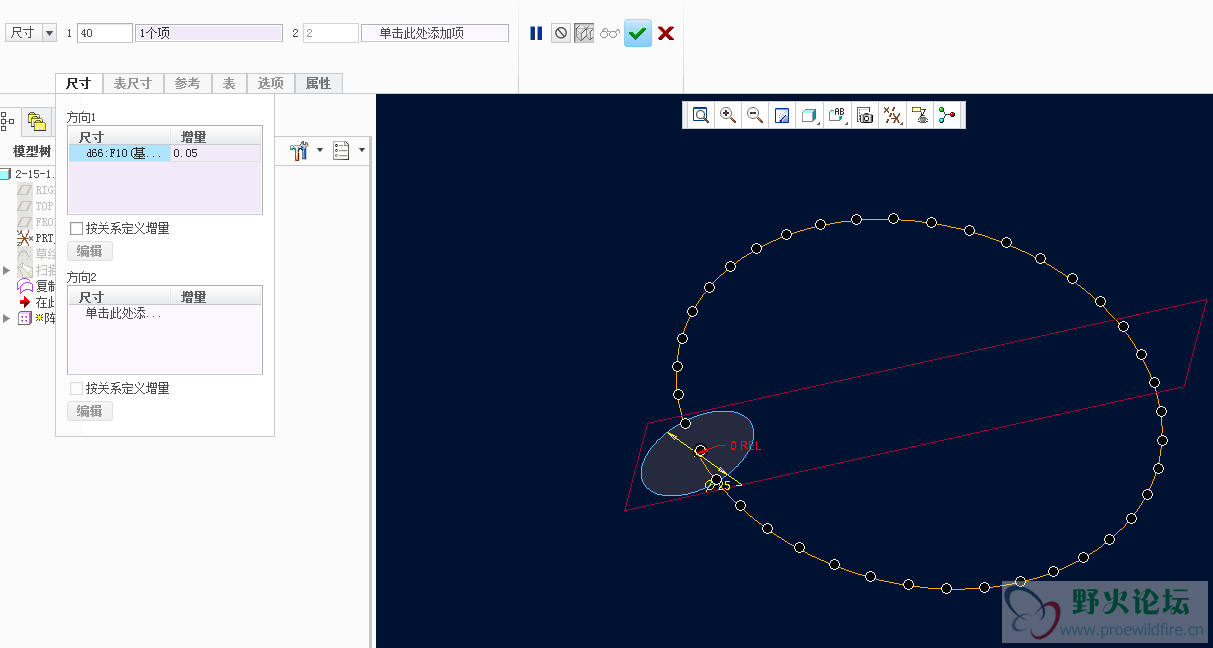This screenshot has height=648, width=1213.
Task: Click the glasses verify preview icon
Action: pos(610,33)
